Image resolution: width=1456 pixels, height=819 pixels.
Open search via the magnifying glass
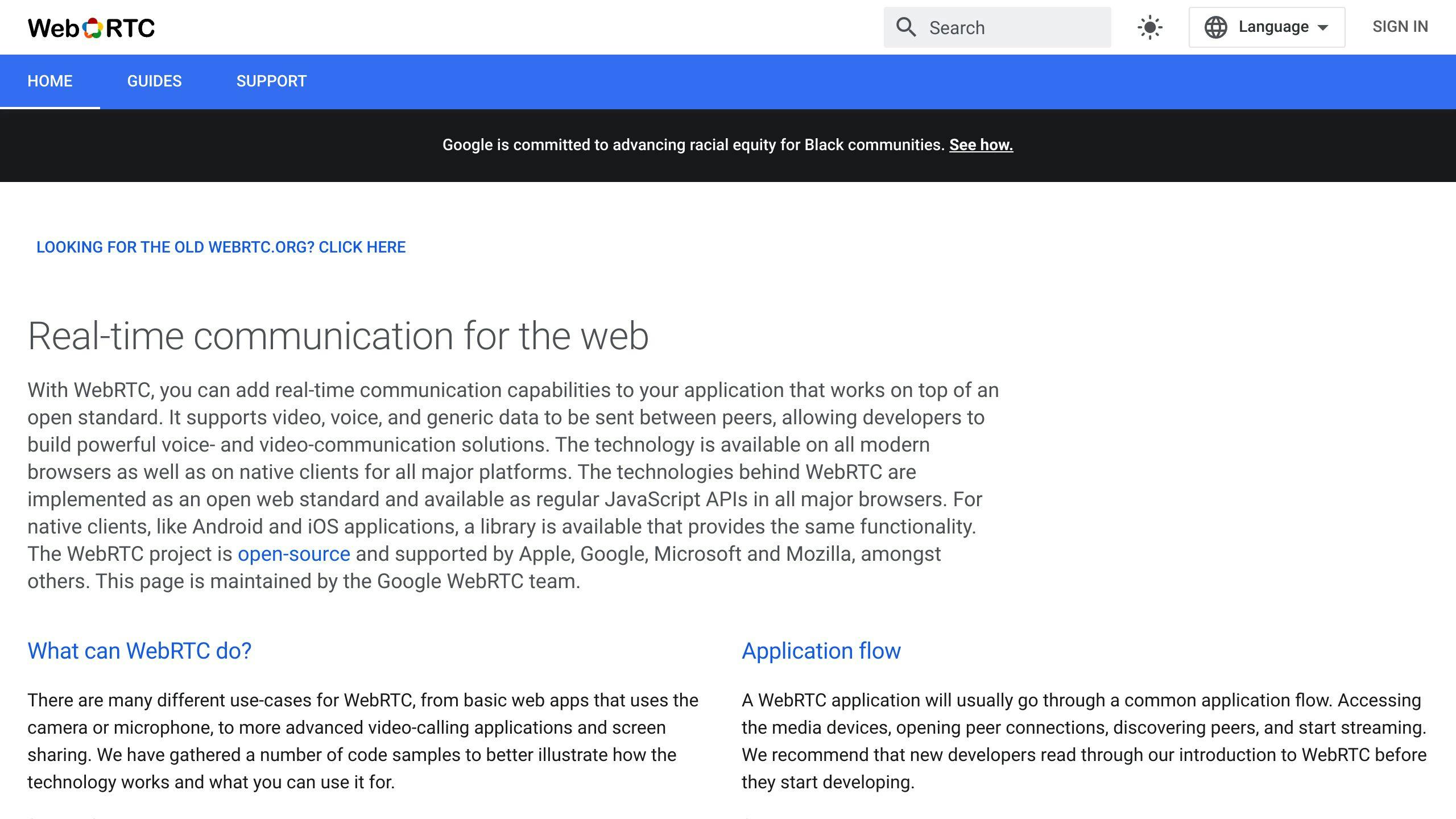pos(907,27)
